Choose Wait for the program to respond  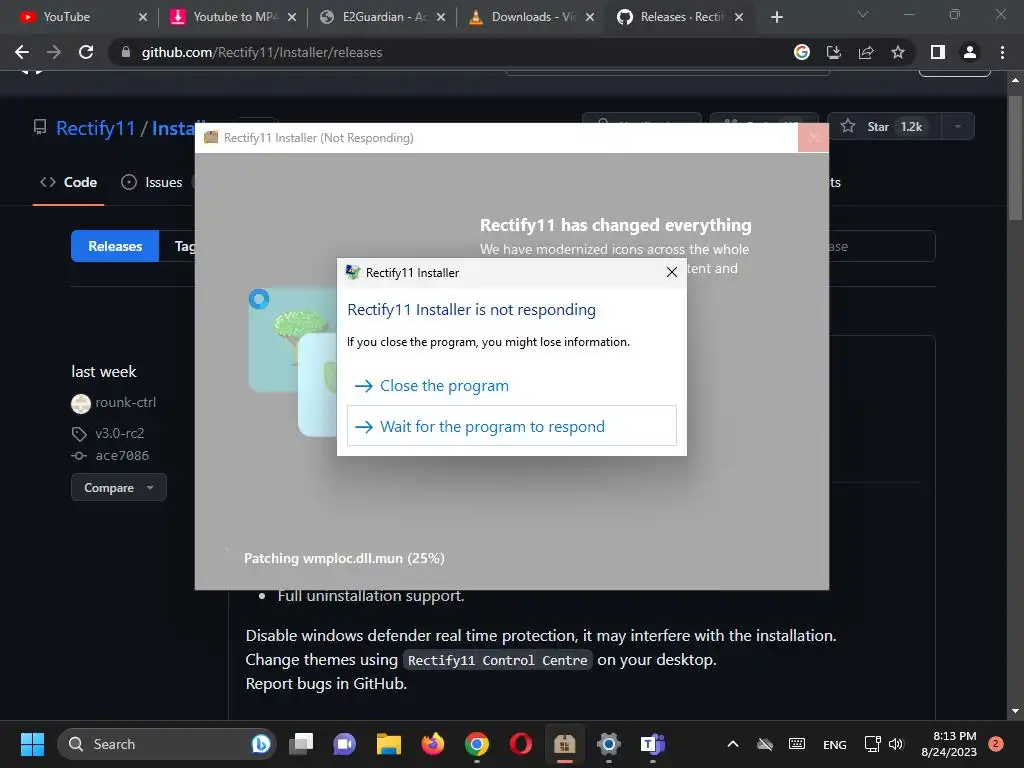(511, 426)
